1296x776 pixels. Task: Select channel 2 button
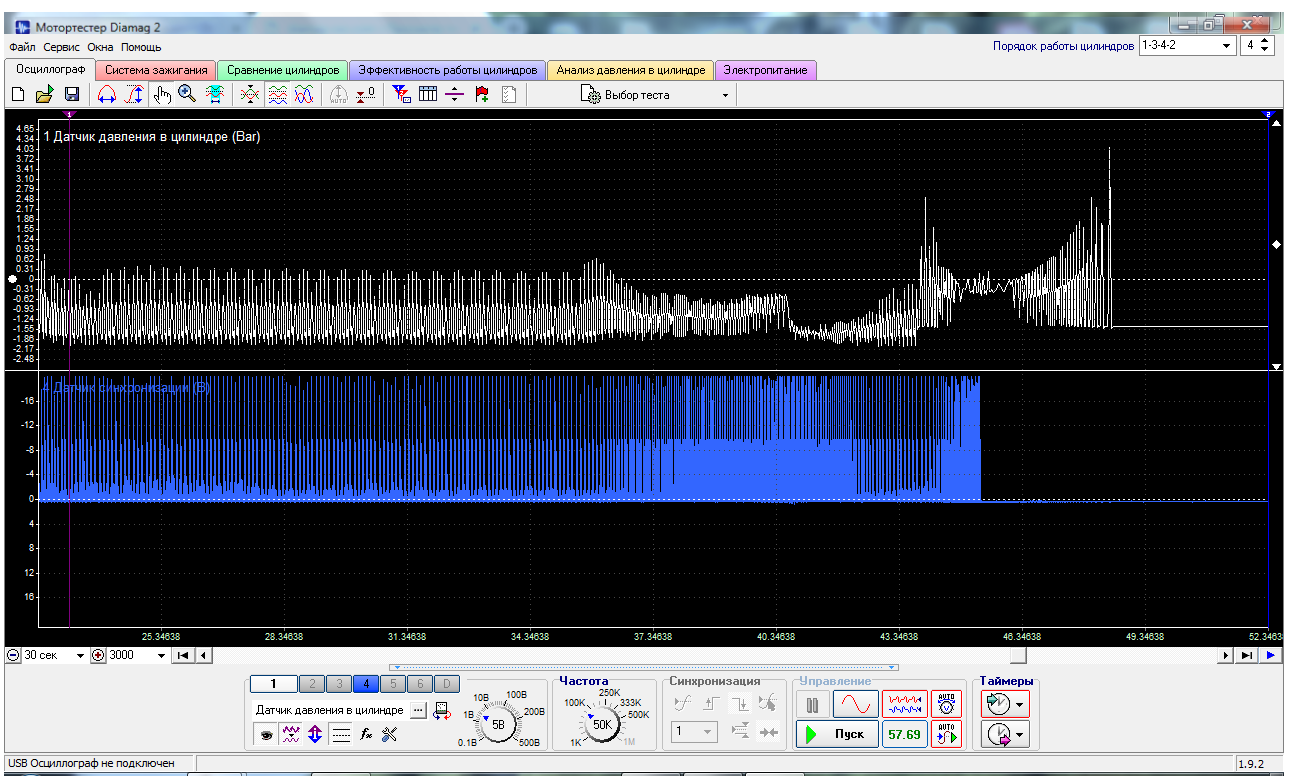(312, 684)
